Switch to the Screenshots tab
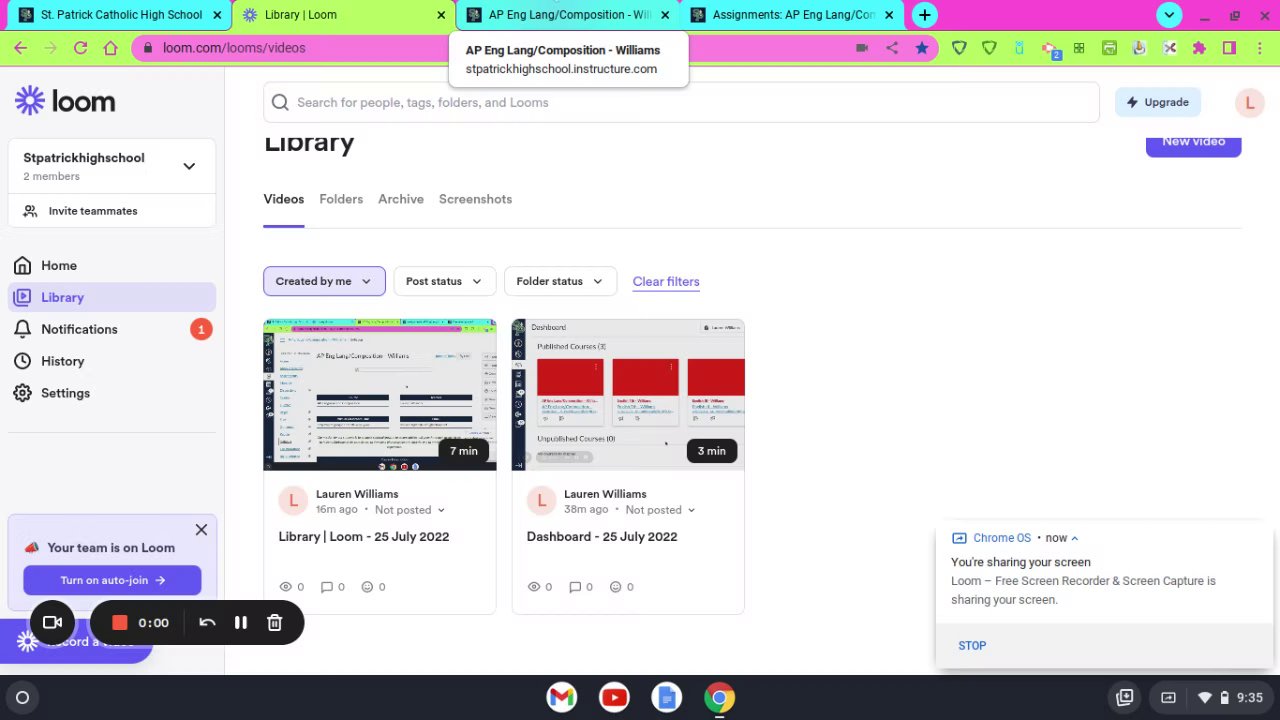This screenshot has width=1280, height=720. pyautogui.click(x=475, y=199)
